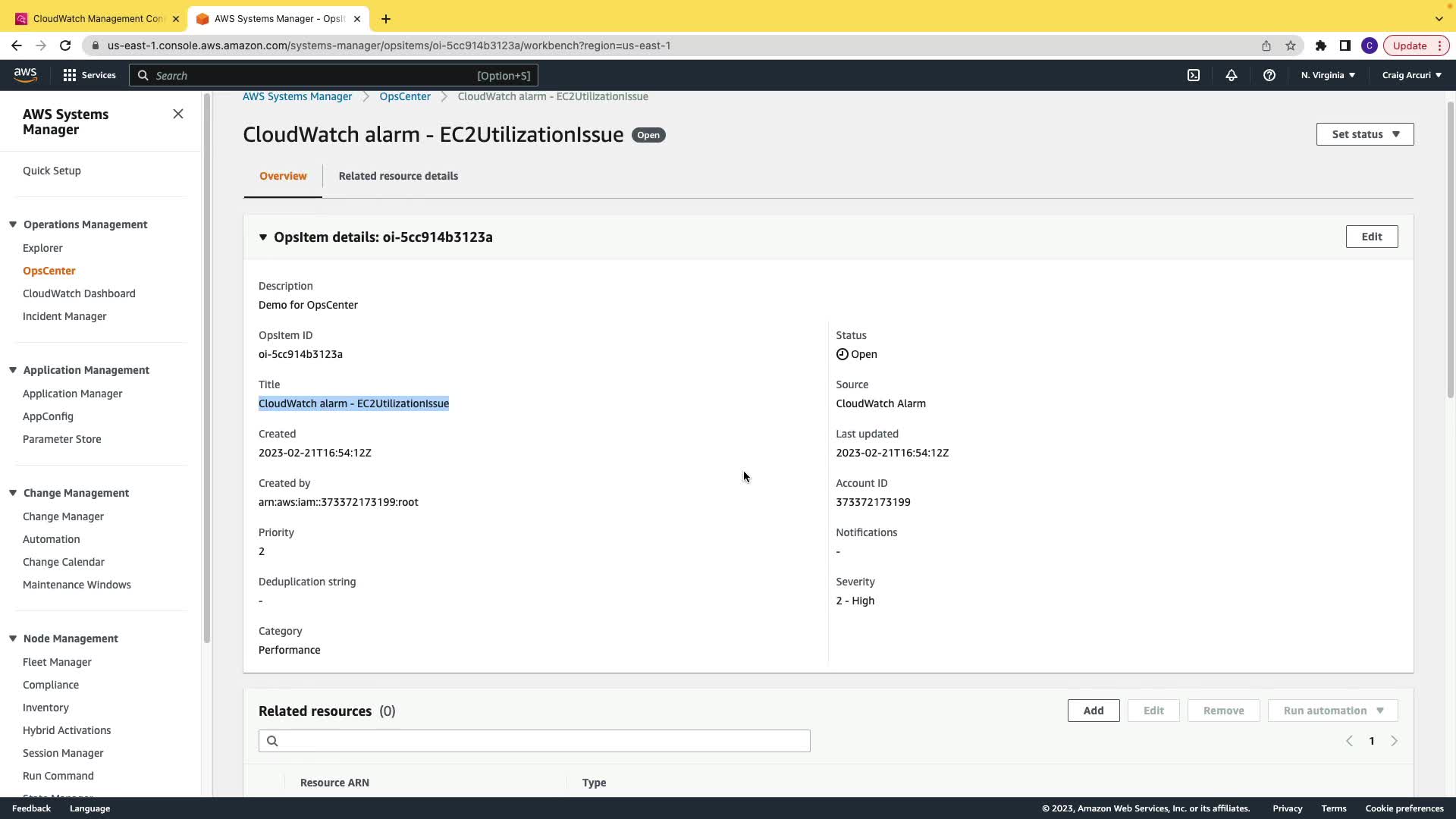Close the AWS Systems Manager sidebar
The width and height of the screenshot is (1456, 819).
178,114
